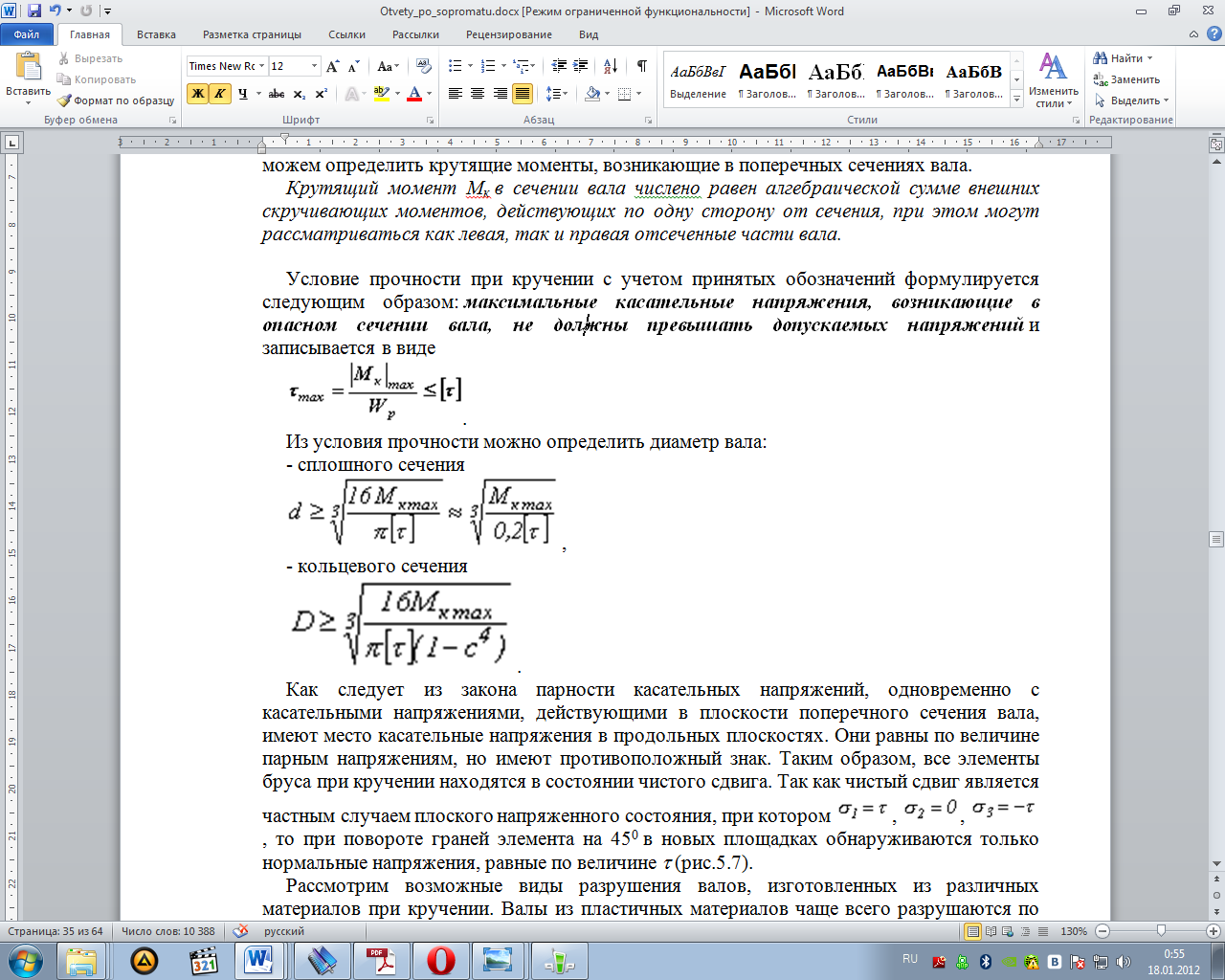Click page indicator Страница: 35 из 64
Image resolution: width=1225 pixels, height=980 pixels.
pyautogui.click(x=56, y=931)
